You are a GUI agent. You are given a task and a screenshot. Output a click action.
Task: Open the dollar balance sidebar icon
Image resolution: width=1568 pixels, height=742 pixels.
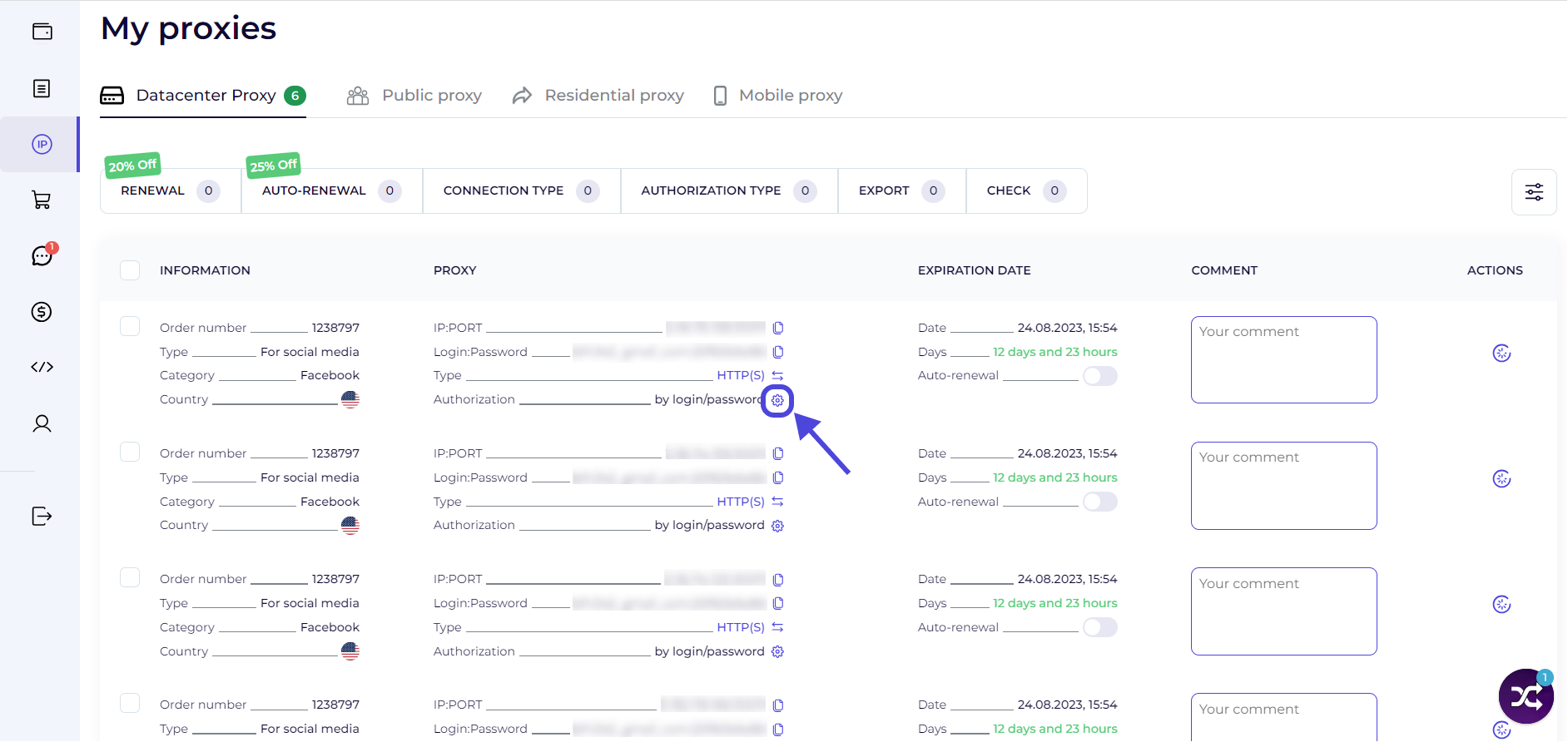(x=42, y=312)
